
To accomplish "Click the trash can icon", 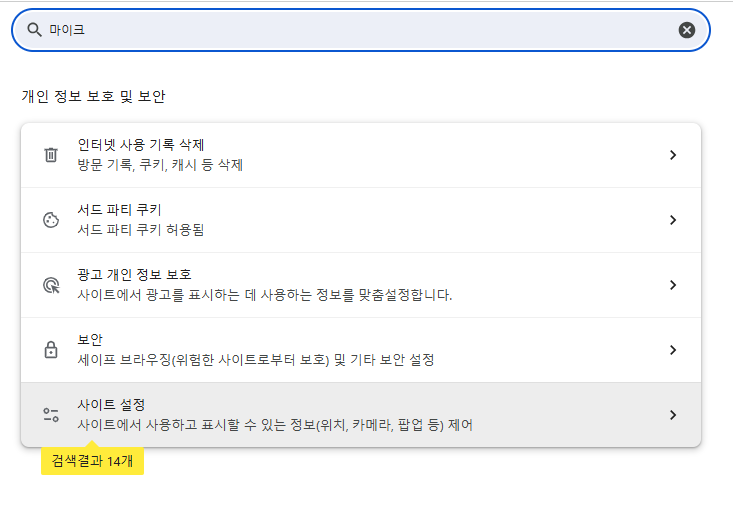I will [x=51, y=155].
